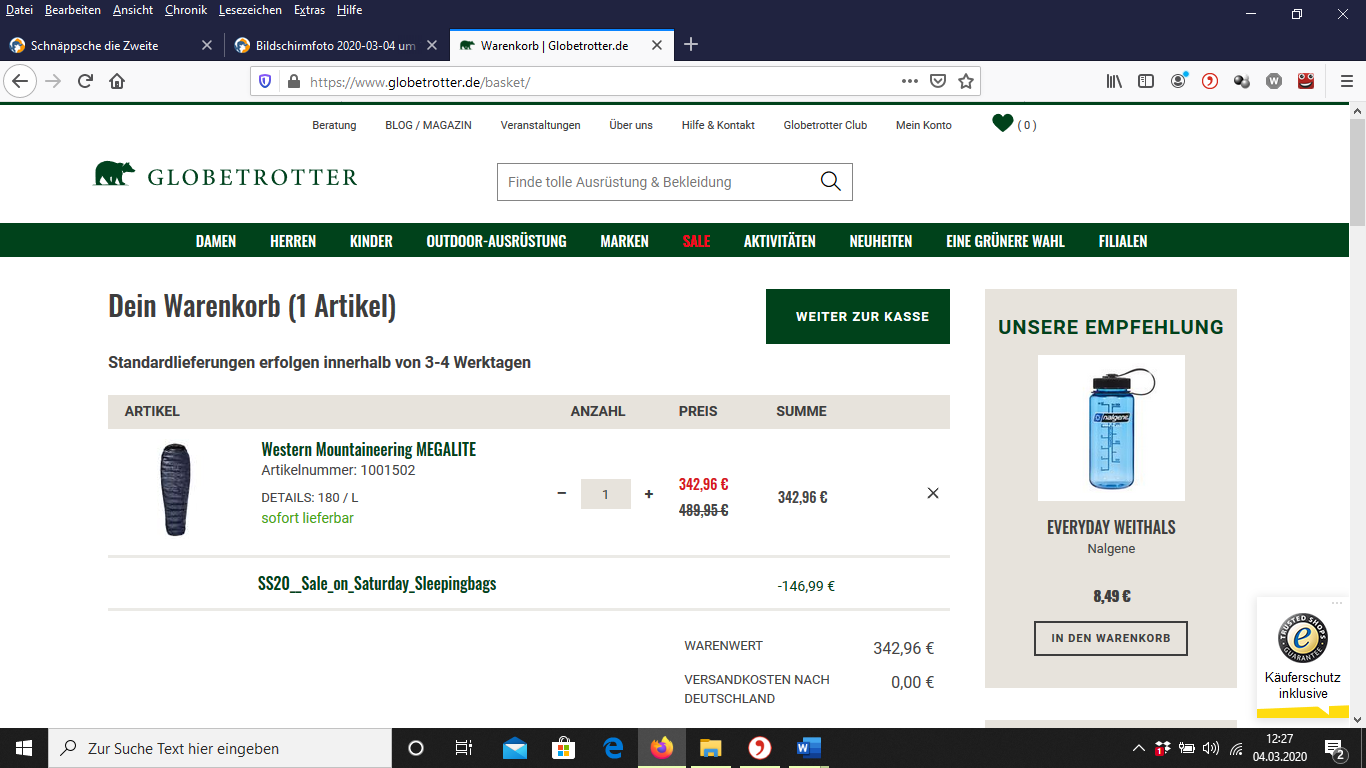
Task: Open Firefox hamburger application menu
Action: click(x=1346, y=81)
